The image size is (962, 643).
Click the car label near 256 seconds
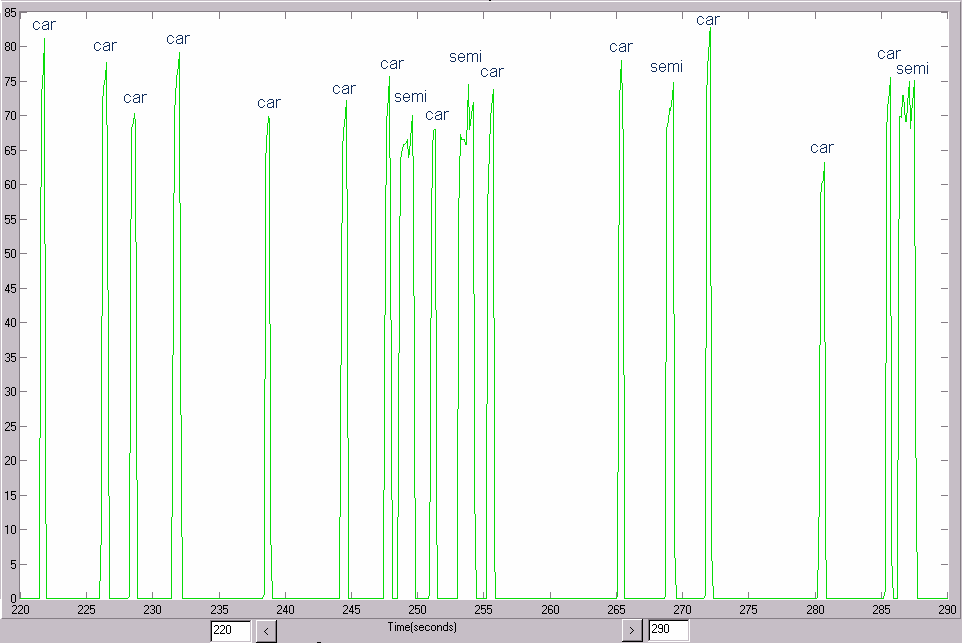tap(492, 72)
